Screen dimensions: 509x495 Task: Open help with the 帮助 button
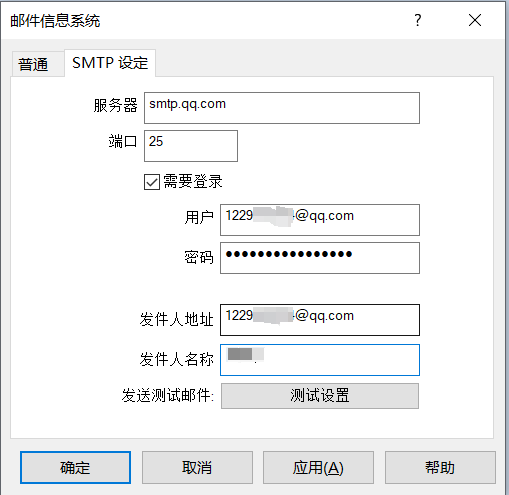click(x=440, y=467)
